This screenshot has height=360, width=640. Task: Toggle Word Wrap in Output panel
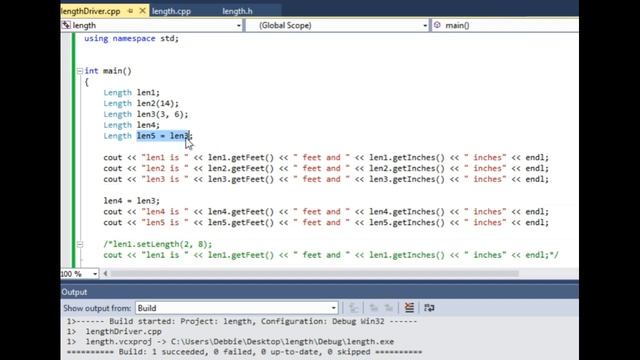point(429,308)
